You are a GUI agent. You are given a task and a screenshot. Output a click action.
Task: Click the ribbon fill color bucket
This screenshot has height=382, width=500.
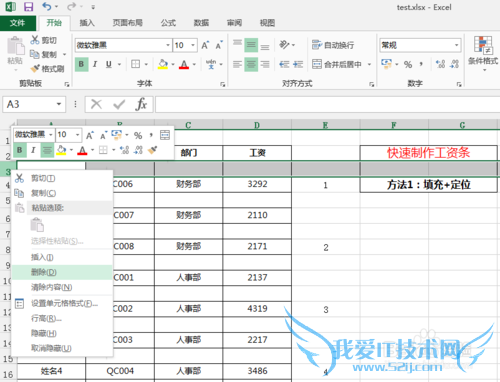pyautogui.click(x=163, y=64)
